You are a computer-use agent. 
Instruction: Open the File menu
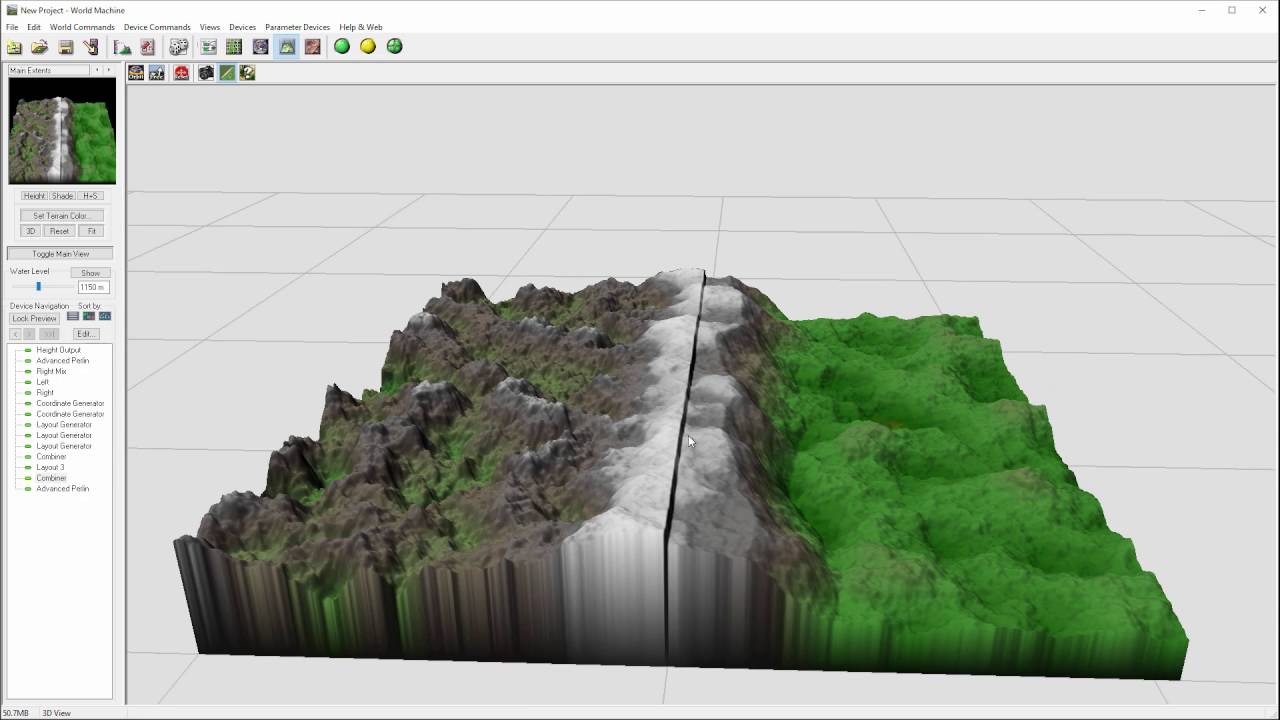pyautogui.click(x=12, y=27)
